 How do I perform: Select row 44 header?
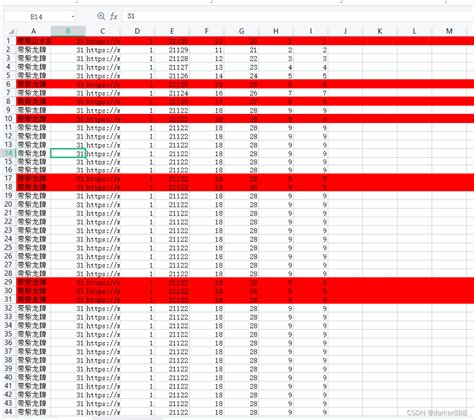coord(8,412)
